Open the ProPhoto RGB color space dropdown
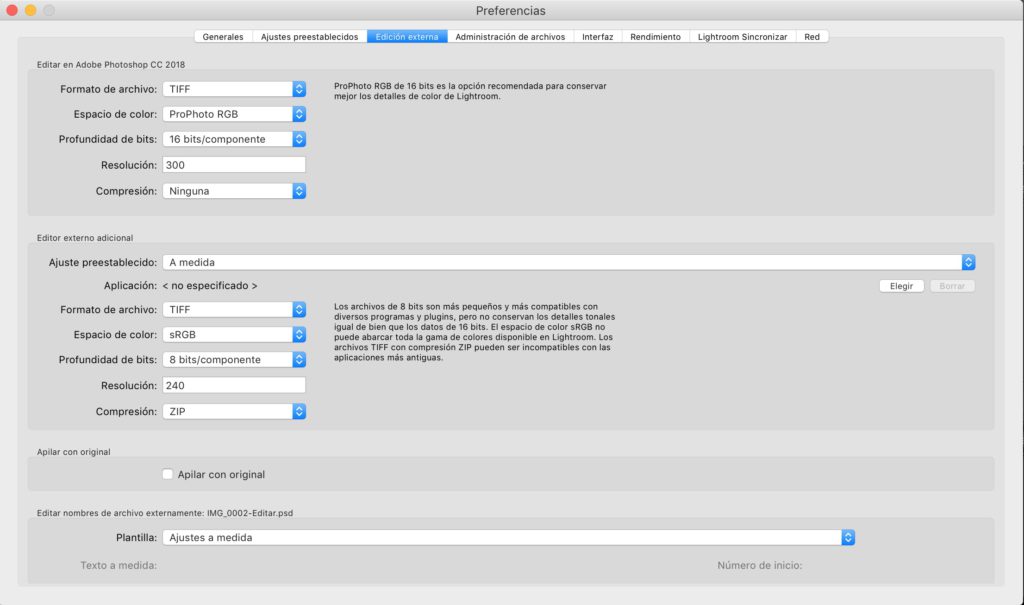The height and width of the screenshot is (605, 1024). point(234,114)
